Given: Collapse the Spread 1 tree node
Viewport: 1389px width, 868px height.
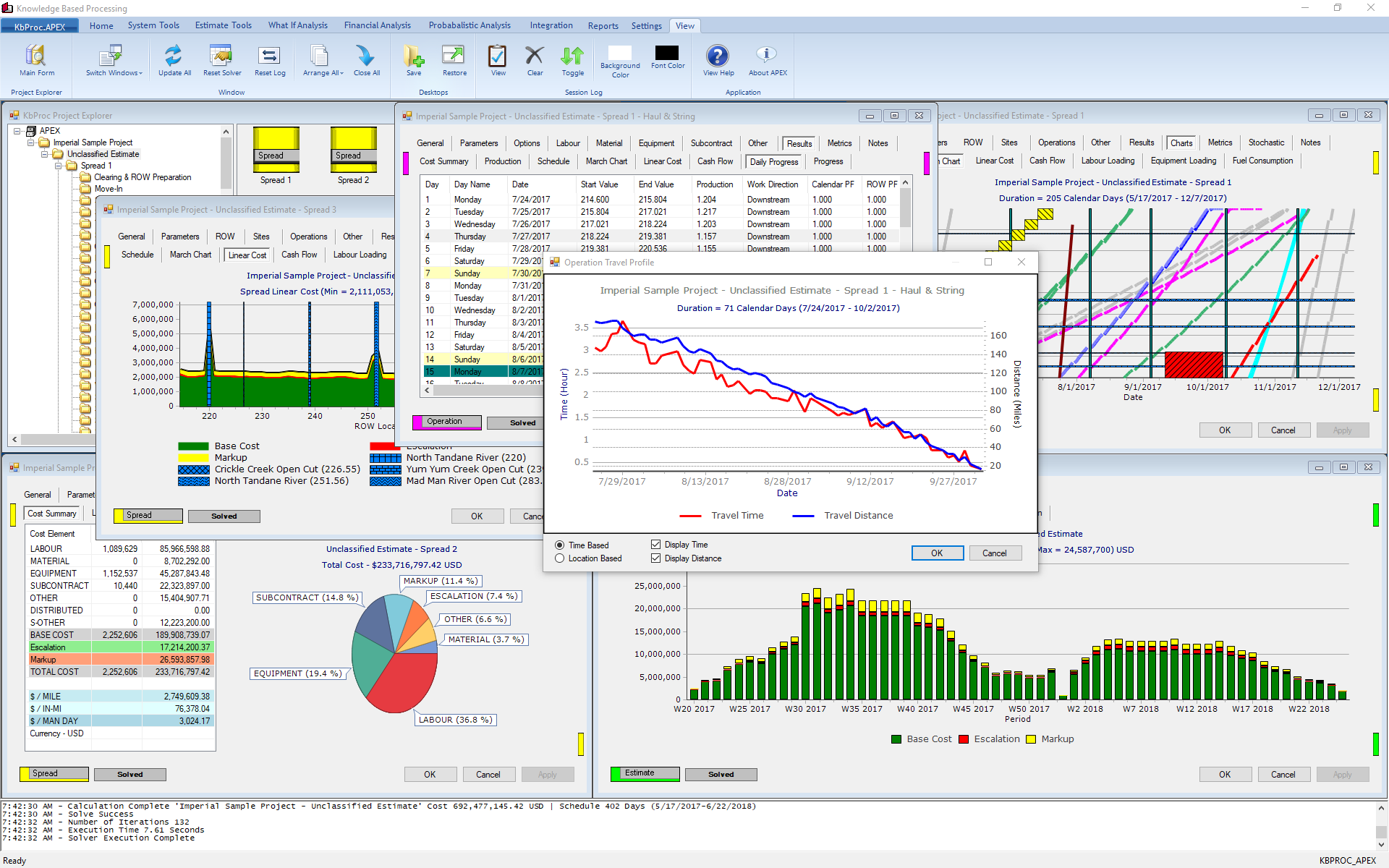Looking at the screenshot, I should click(x=59, y=166).
